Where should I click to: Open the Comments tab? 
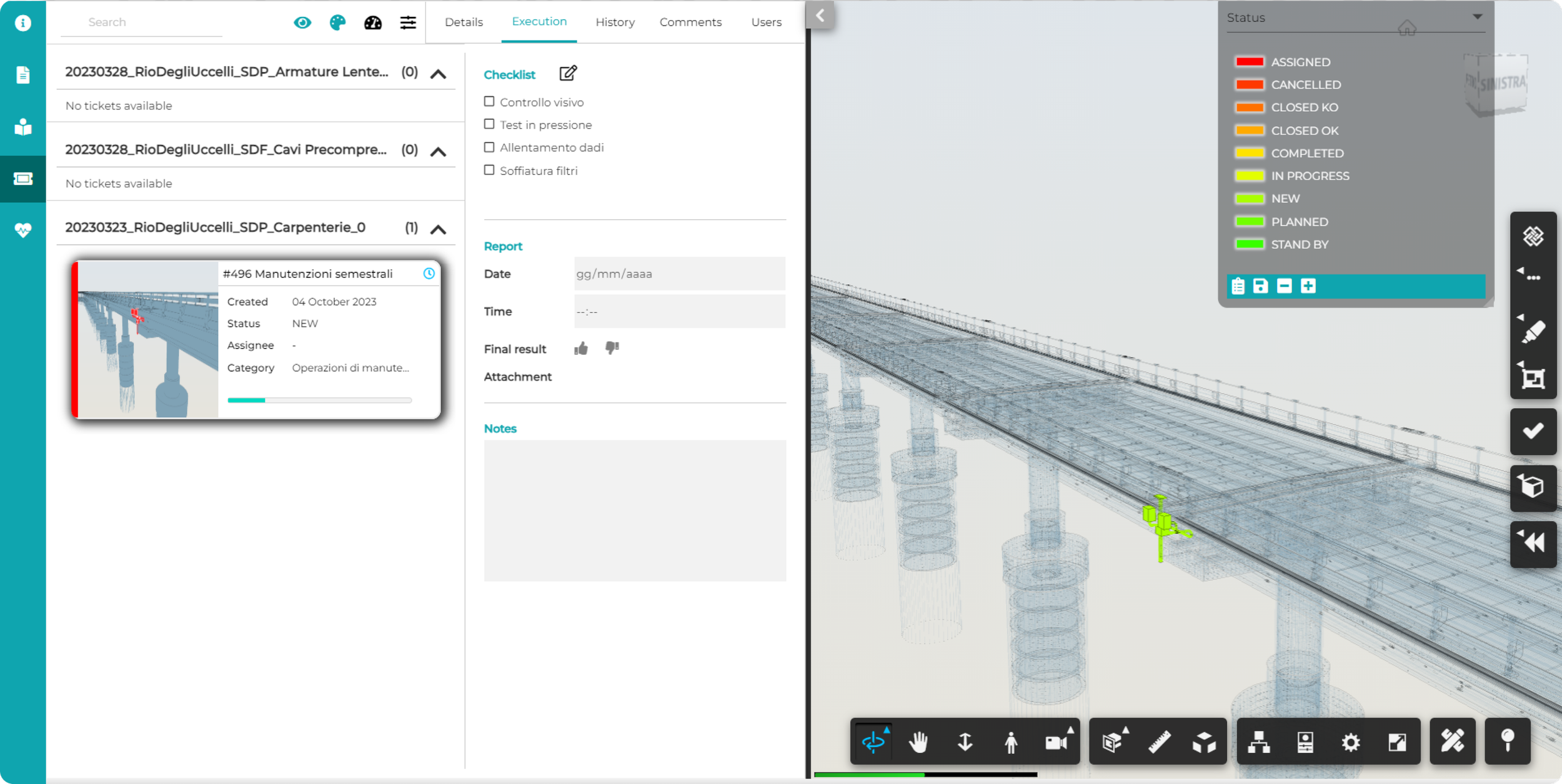[x=690, y=22]
